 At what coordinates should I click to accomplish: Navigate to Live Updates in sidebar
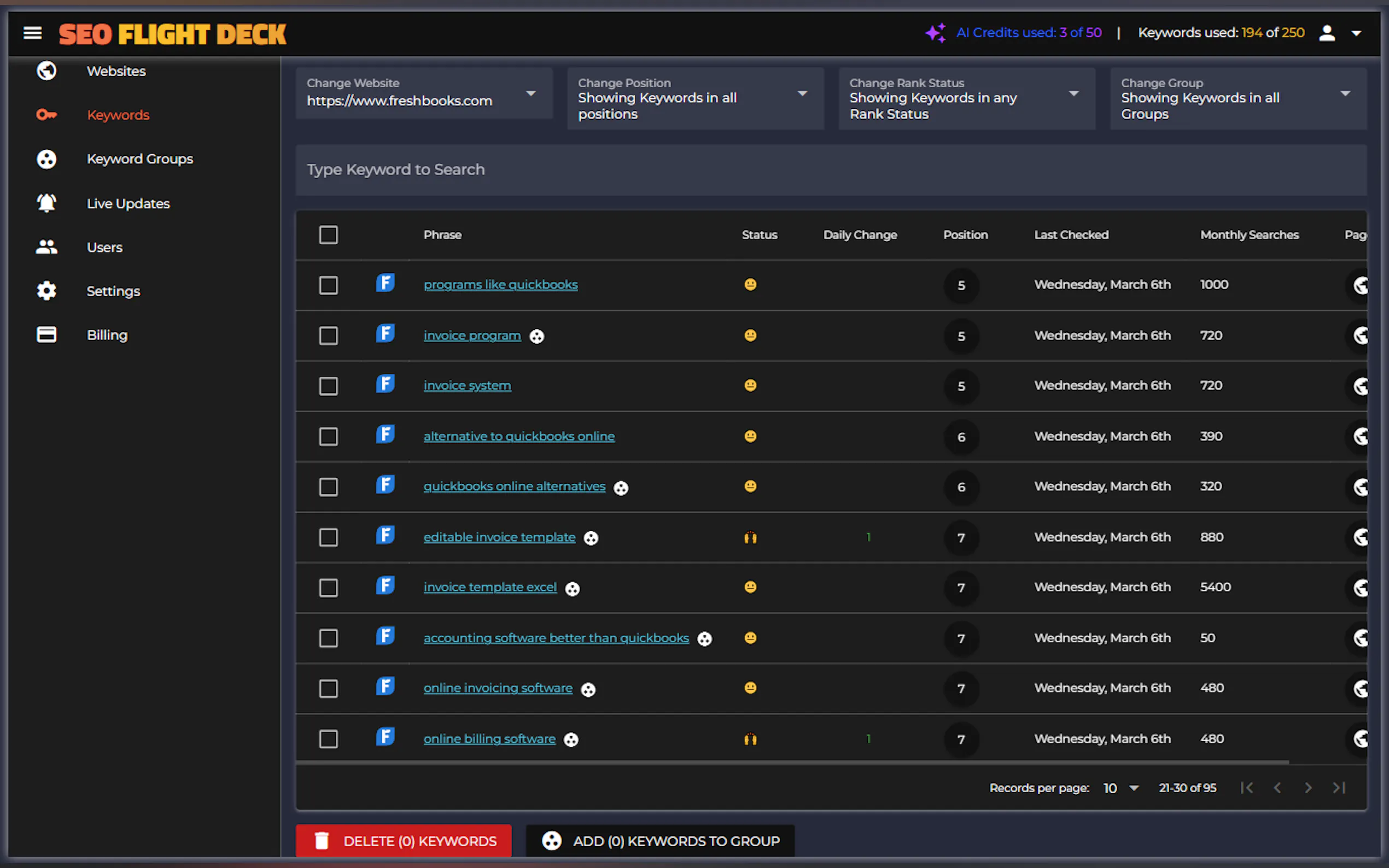pos(128,203)
